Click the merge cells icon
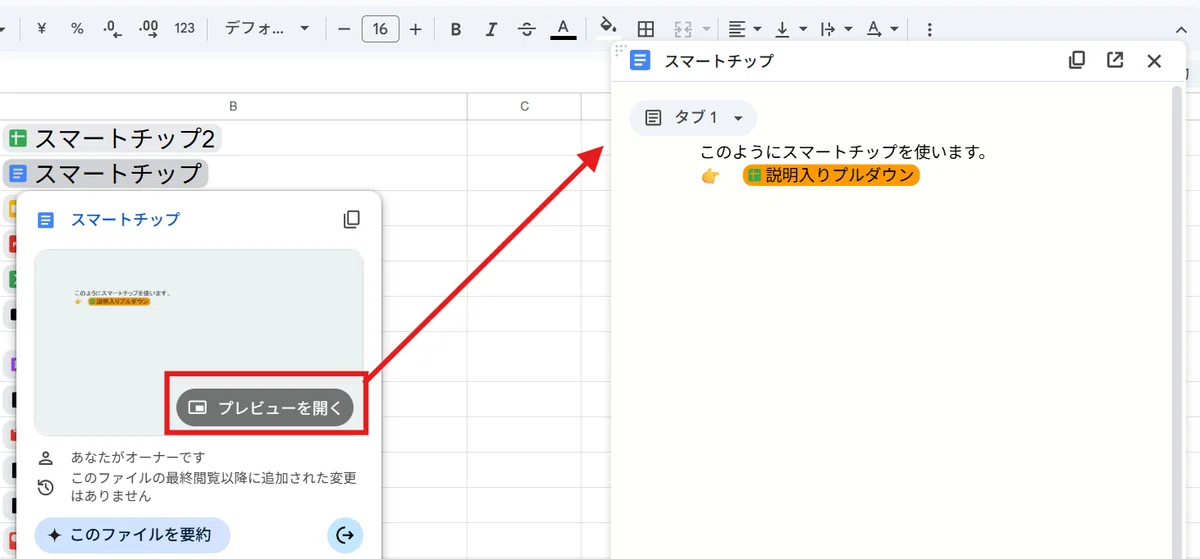This screenshot has width=1200, height=559. tap(684, 29)
